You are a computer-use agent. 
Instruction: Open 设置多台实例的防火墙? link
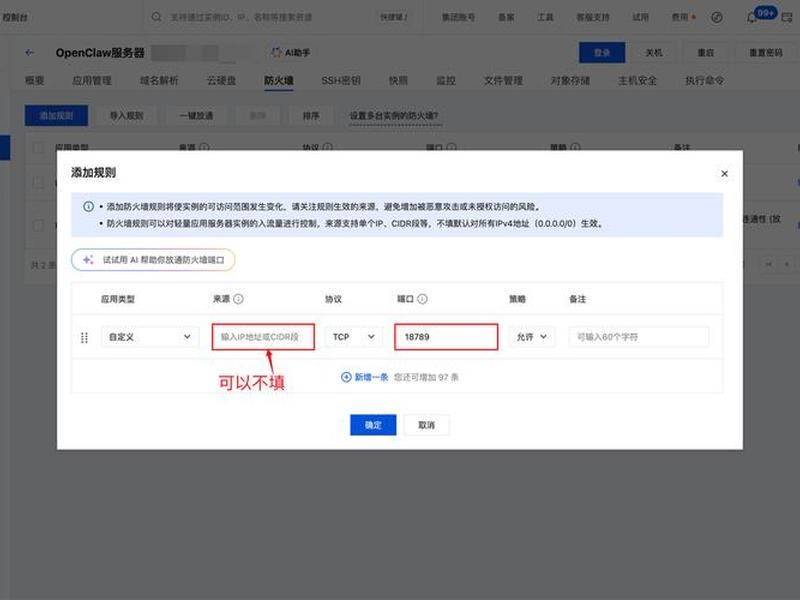pos(393,116)
